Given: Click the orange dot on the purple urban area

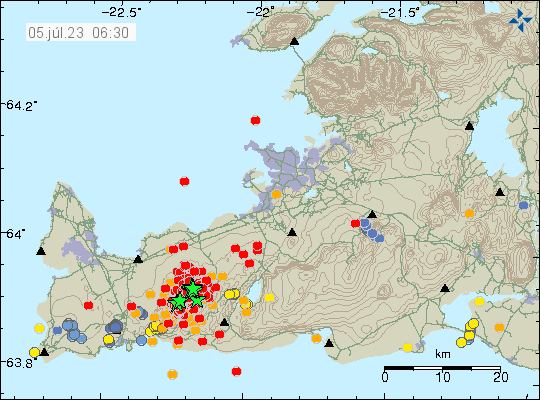Looking at the screenshot, I should (276, 194).
